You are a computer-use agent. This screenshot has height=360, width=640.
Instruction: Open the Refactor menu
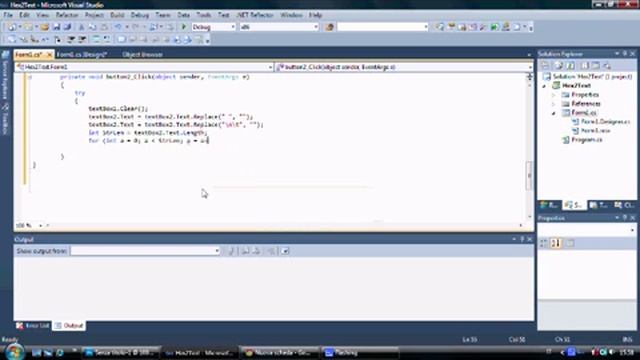pyautogui.click(x=67, y=15)
